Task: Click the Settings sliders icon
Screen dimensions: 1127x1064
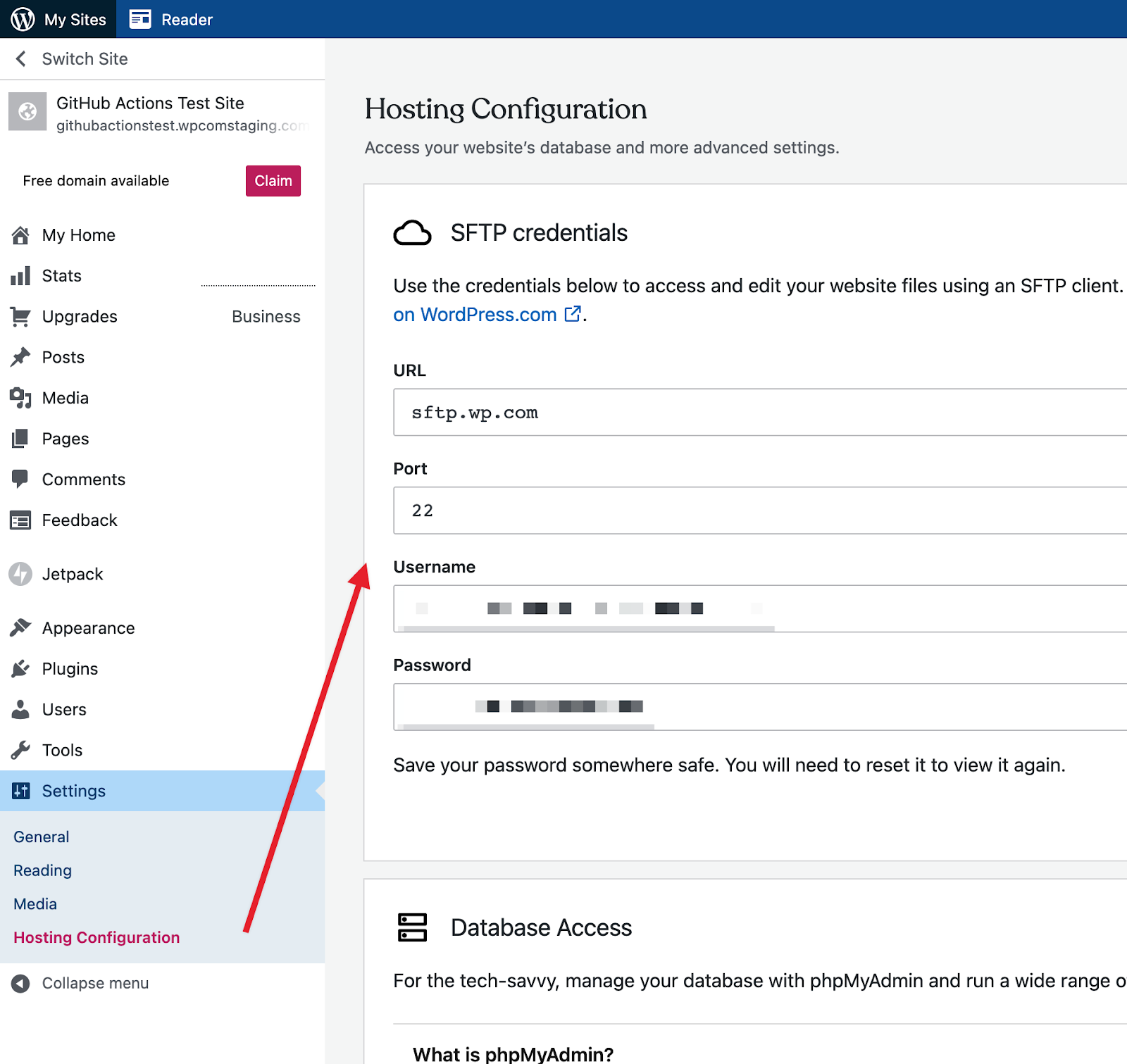Action: pos(20,791)
